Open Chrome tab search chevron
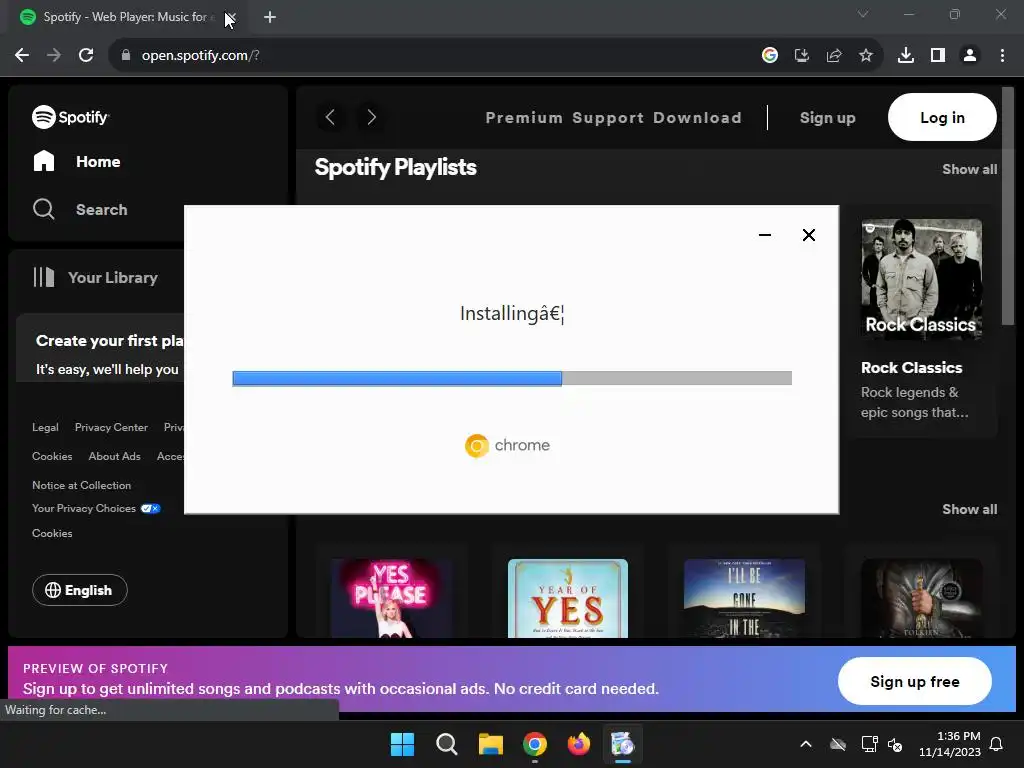The width and height of the screenshot is (1024, 768). point(863,14)
